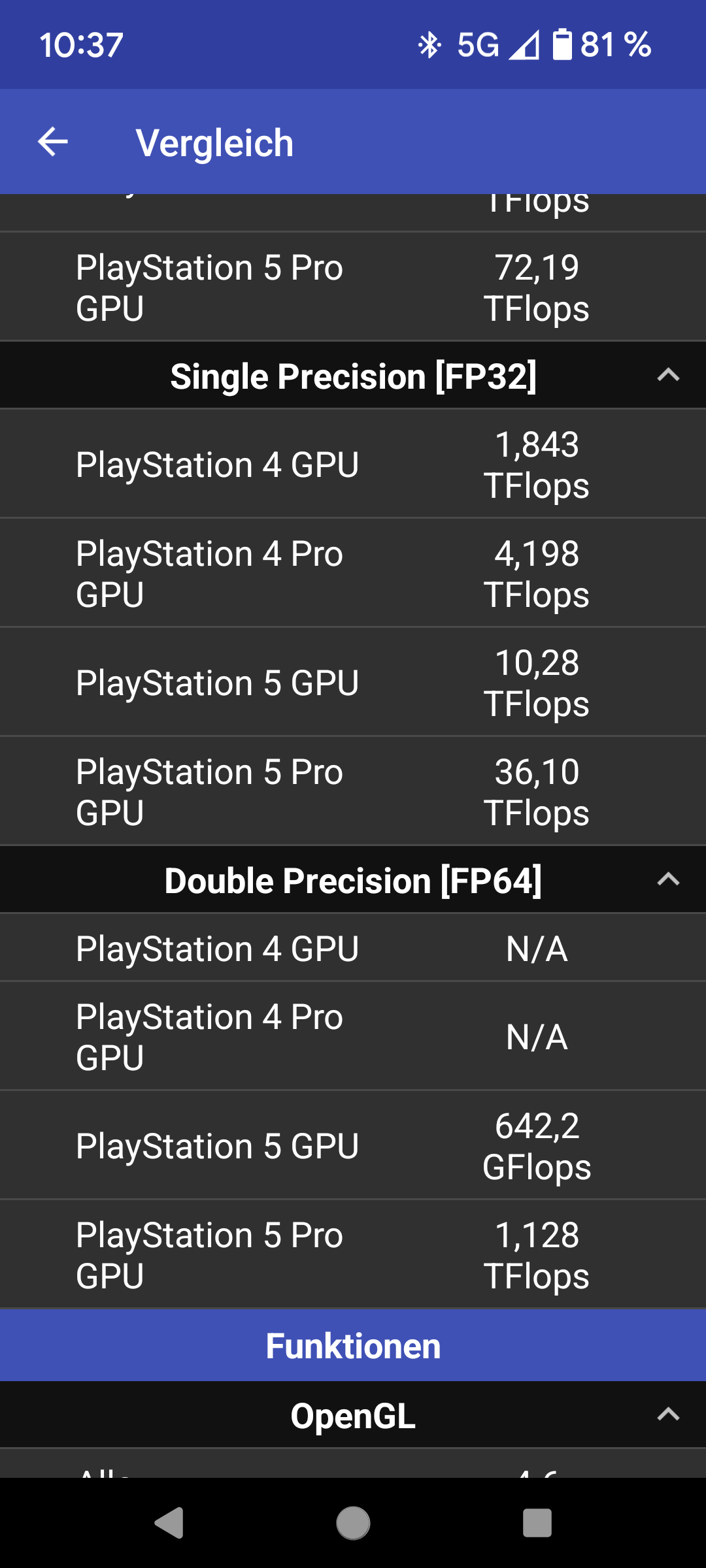Select the Funktionen section header
This screenshot has height=1568, width=706.
point(353,1346)
